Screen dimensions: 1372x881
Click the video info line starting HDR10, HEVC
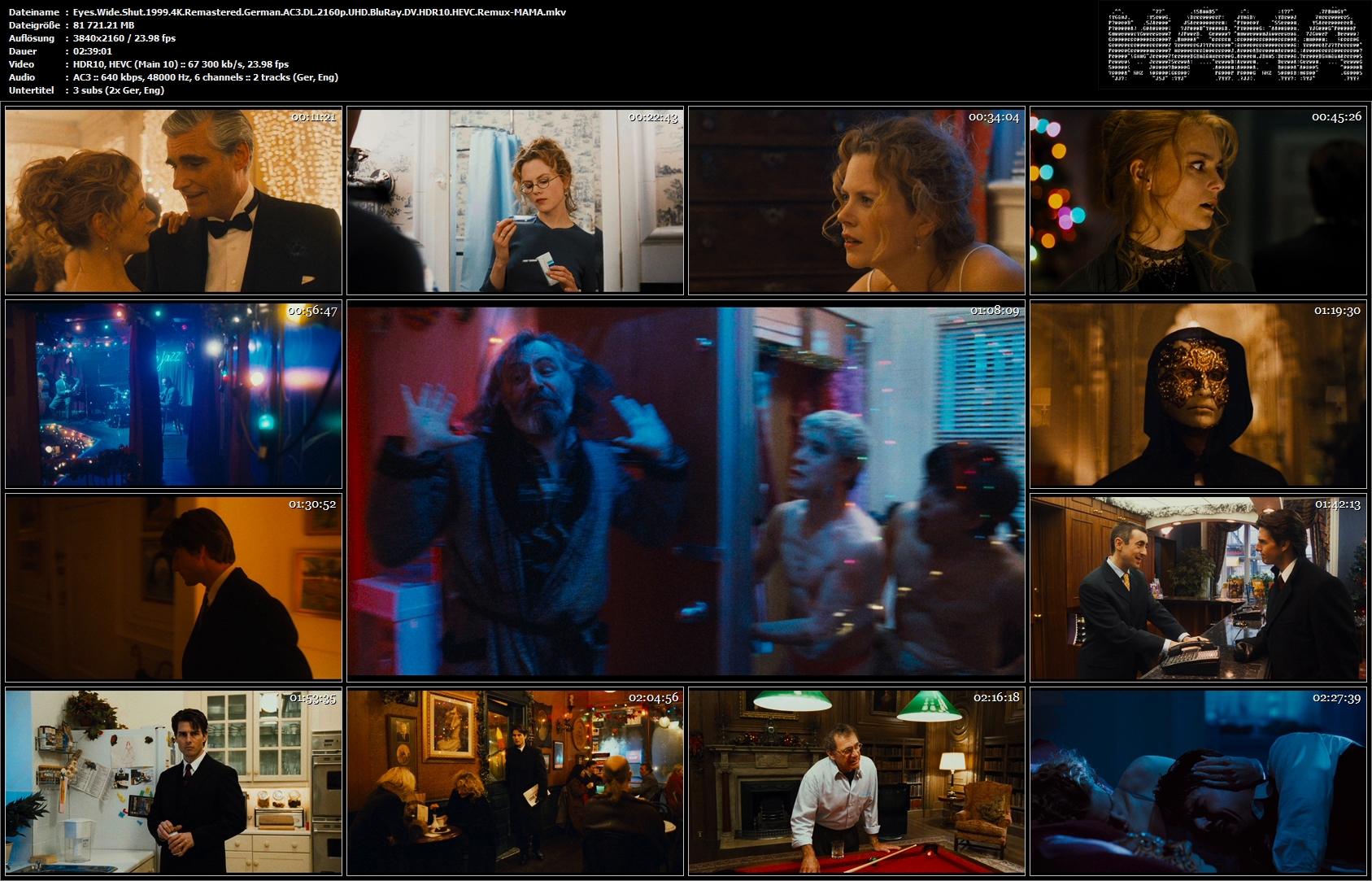click(x=181, y=64)
